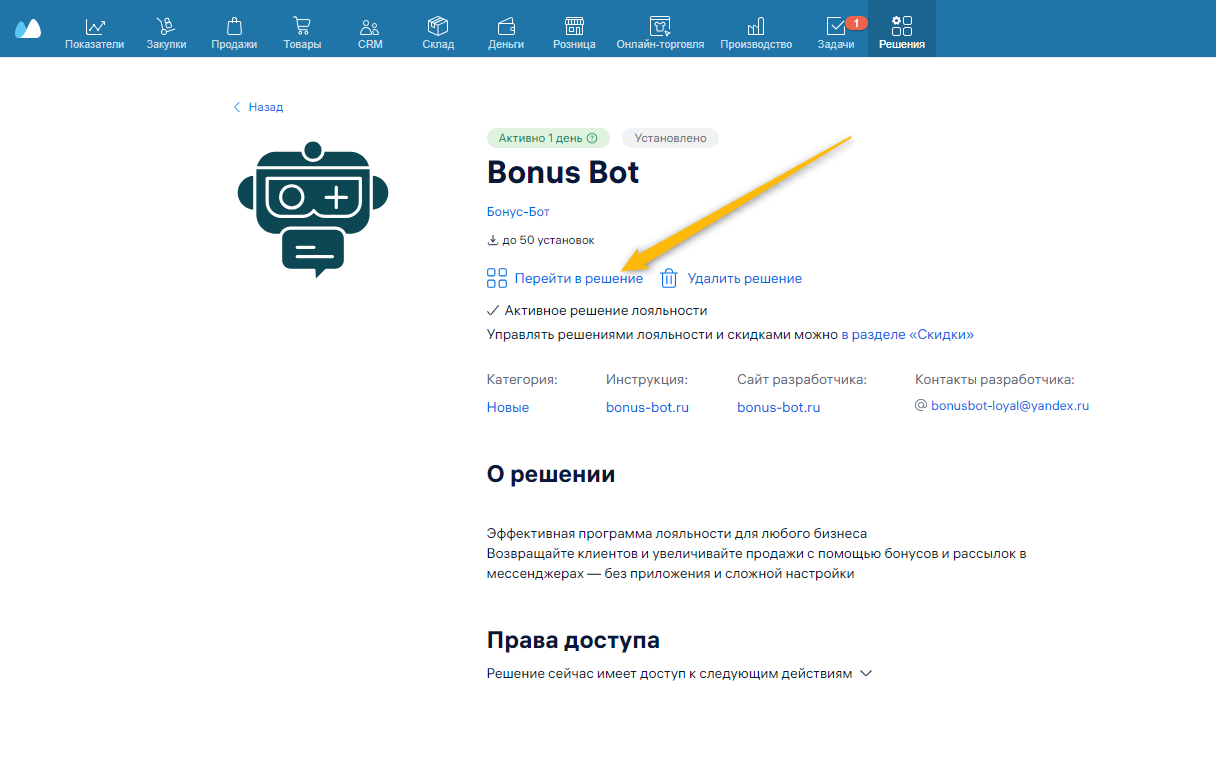
Task: Open the Закупки section icon
Action: pyautogui.click(x=166, y=26)
